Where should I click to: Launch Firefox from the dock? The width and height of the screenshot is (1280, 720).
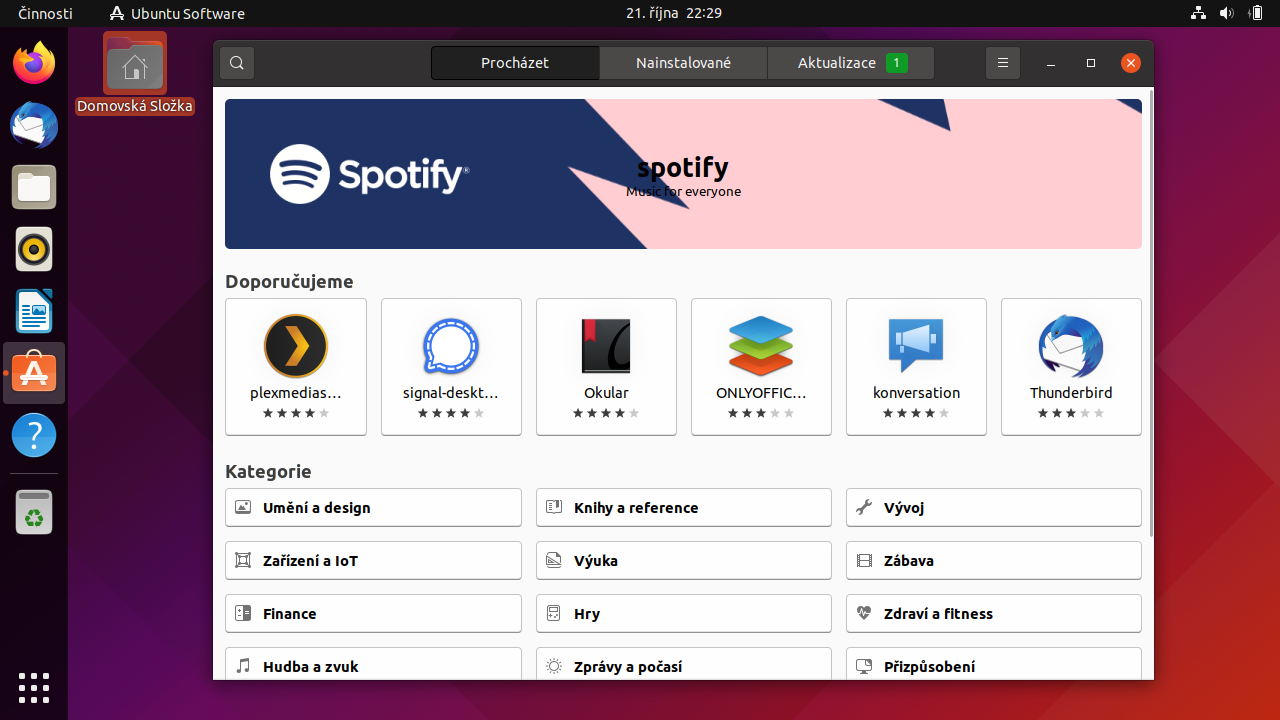(x=33, y=62)
